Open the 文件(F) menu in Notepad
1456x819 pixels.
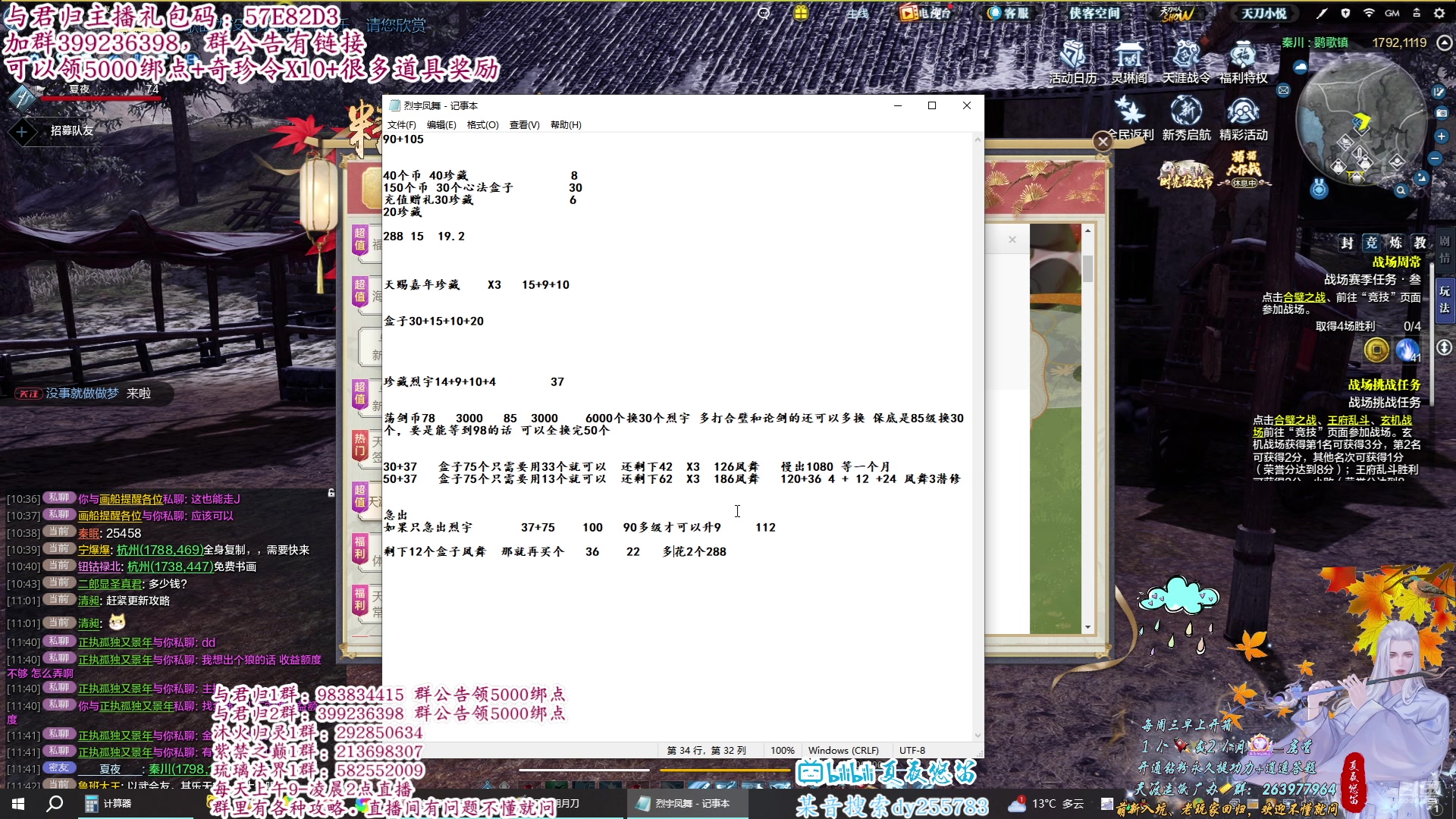point(402,125)
